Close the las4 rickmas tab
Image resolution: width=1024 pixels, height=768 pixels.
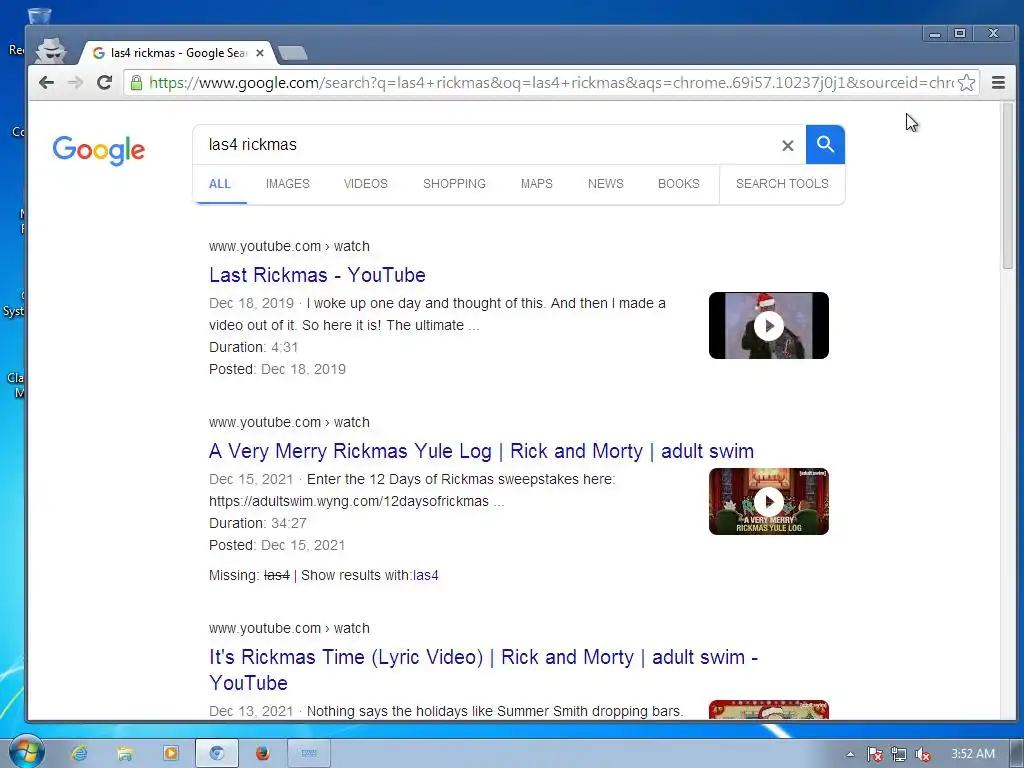pos(260,53)
